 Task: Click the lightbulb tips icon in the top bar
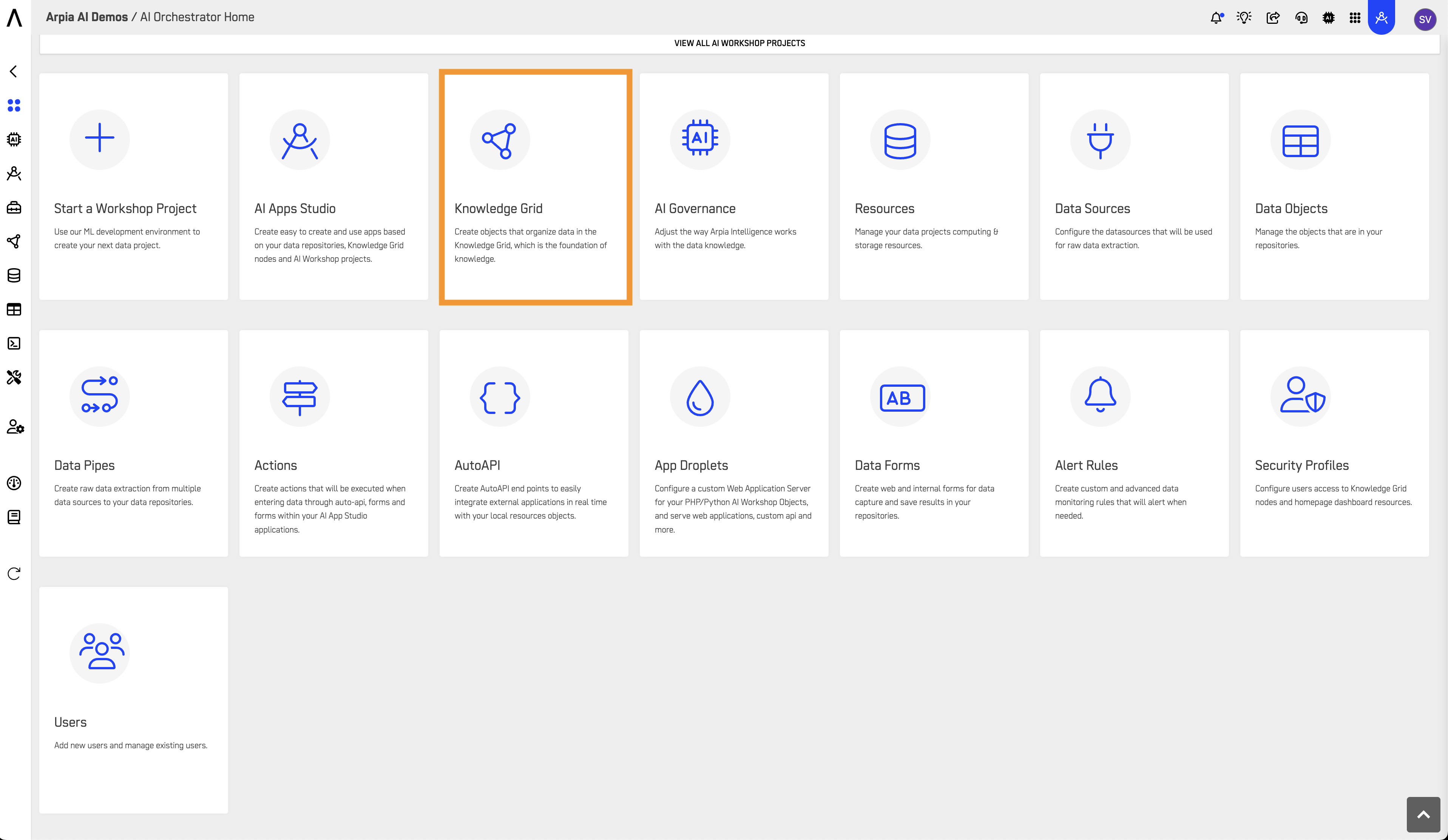(1244, 18)
